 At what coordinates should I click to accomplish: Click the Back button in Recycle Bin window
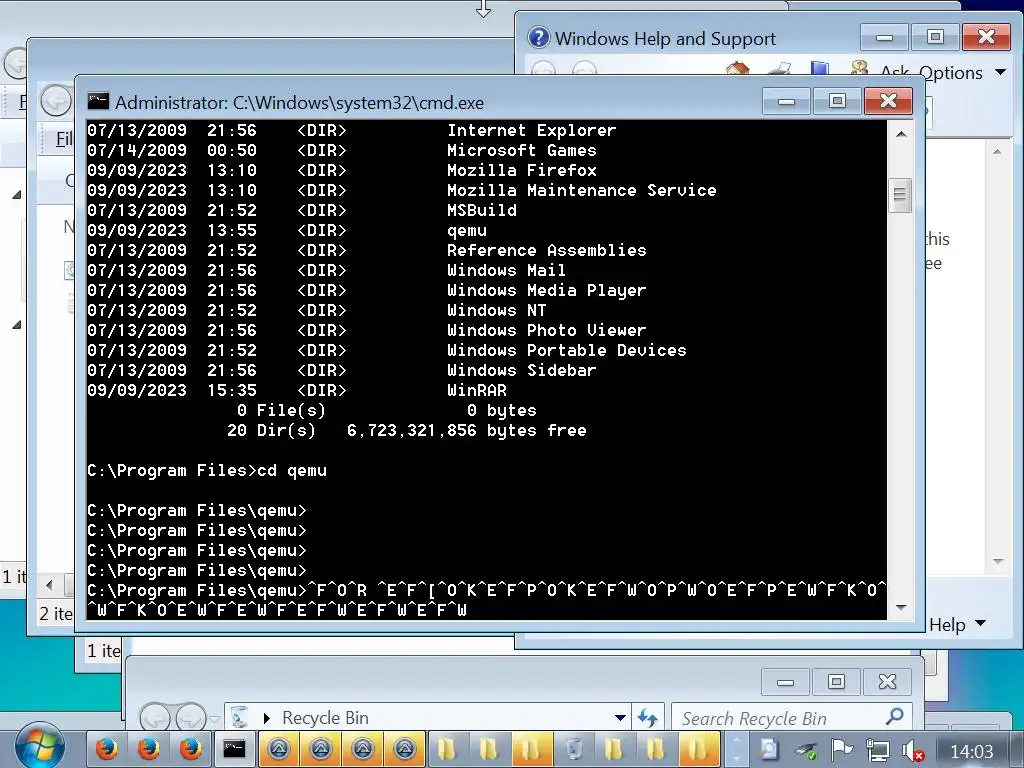(x=155, y=718)
